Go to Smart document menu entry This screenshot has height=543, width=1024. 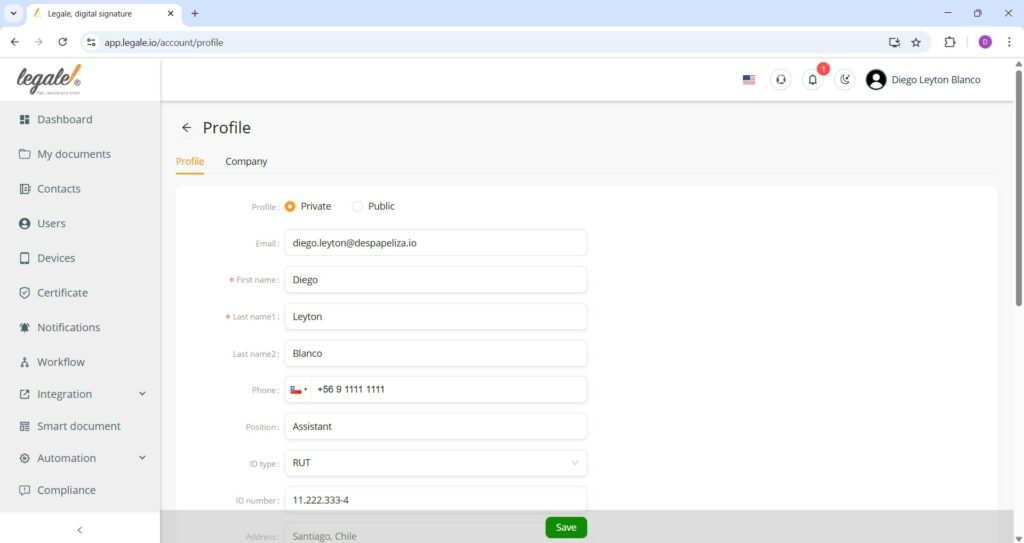click(80, 426)
